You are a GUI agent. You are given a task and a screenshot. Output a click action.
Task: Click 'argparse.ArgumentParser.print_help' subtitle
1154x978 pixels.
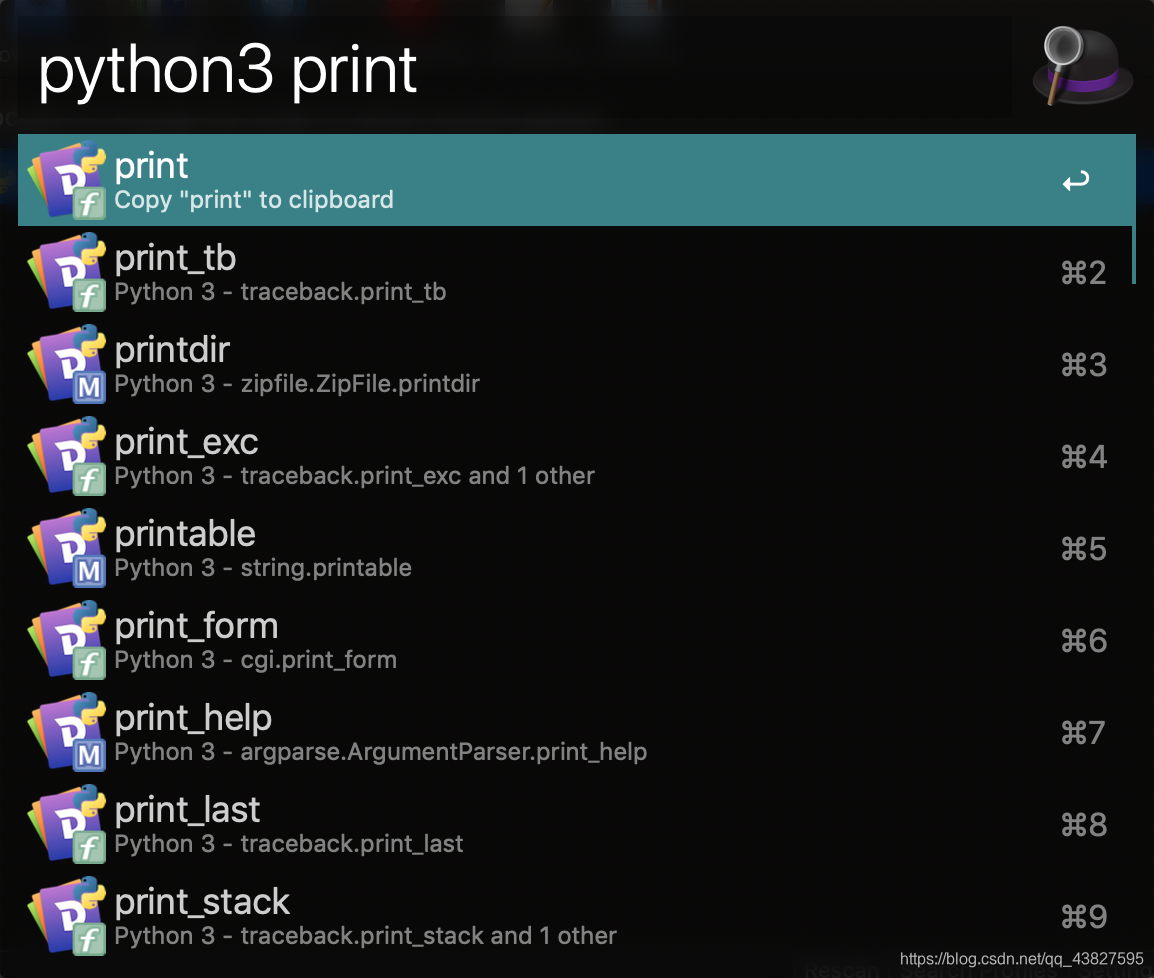point(444,752)
